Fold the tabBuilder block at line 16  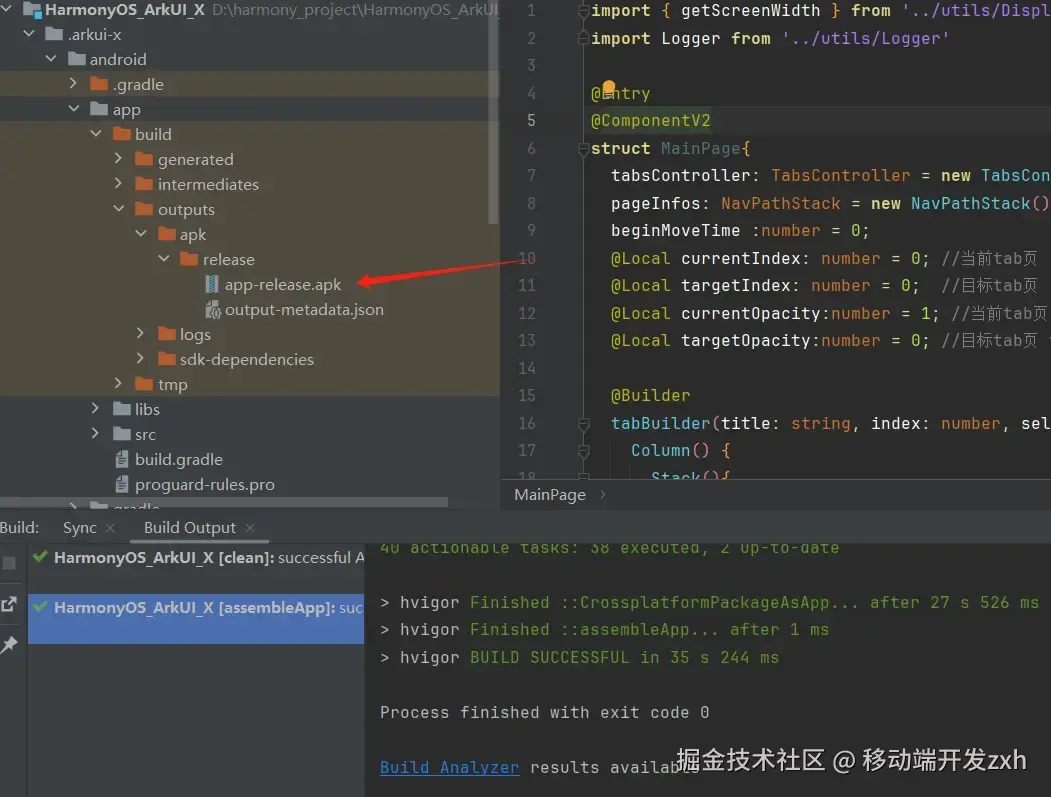pos(584,424)
